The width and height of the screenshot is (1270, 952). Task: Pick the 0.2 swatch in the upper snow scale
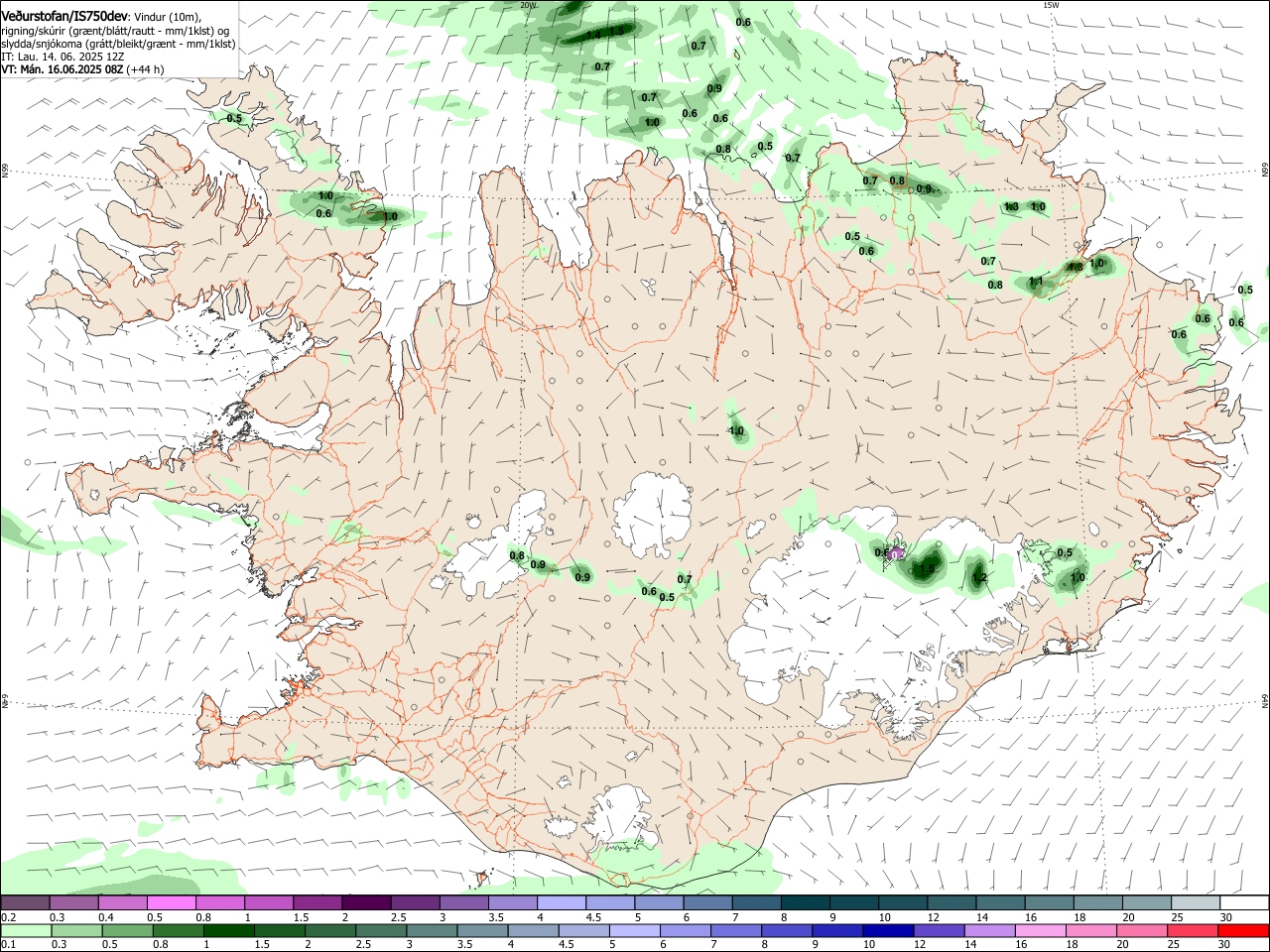point(25,903)
